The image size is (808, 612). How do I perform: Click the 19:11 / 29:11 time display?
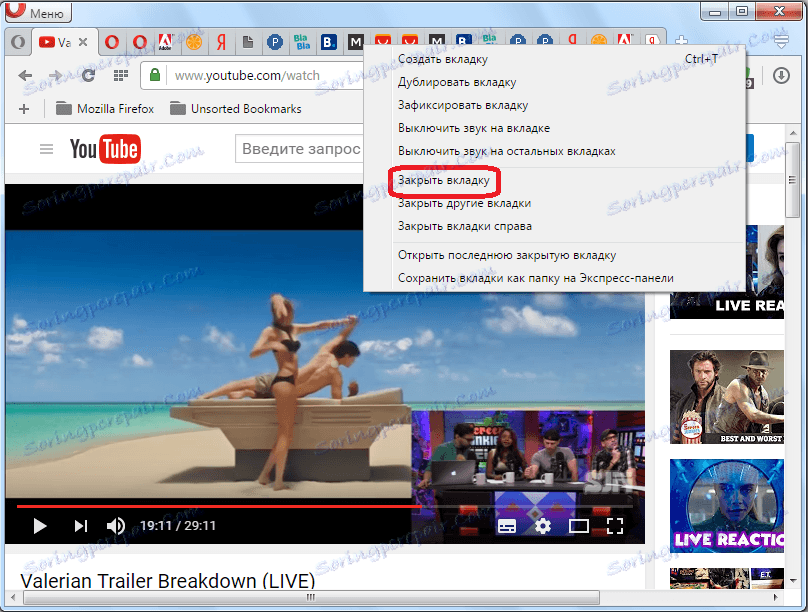(178, 526)
